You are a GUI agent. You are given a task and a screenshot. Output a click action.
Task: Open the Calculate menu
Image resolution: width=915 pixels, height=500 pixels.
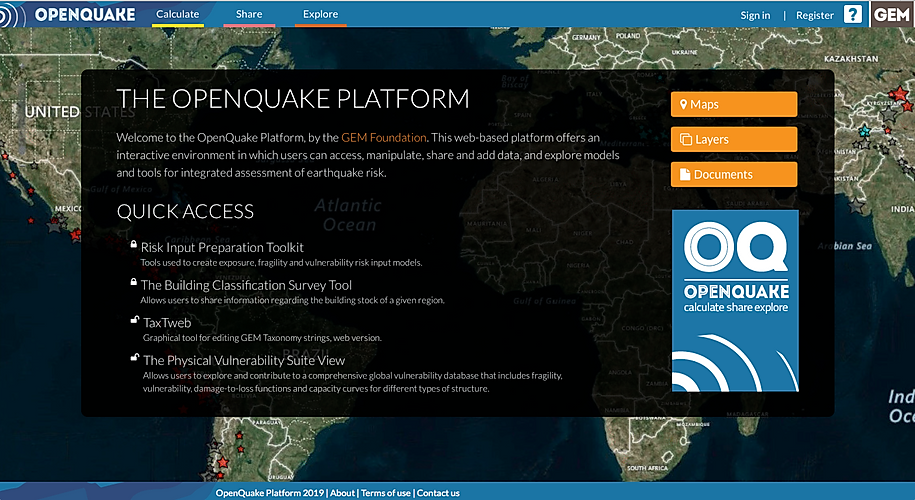coord(177,14)
